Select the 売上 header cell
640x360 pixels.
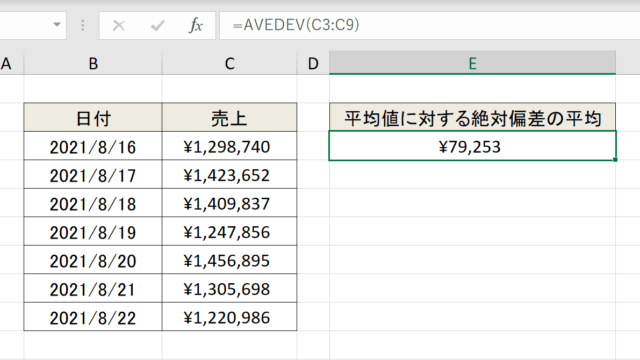point(229,118)
